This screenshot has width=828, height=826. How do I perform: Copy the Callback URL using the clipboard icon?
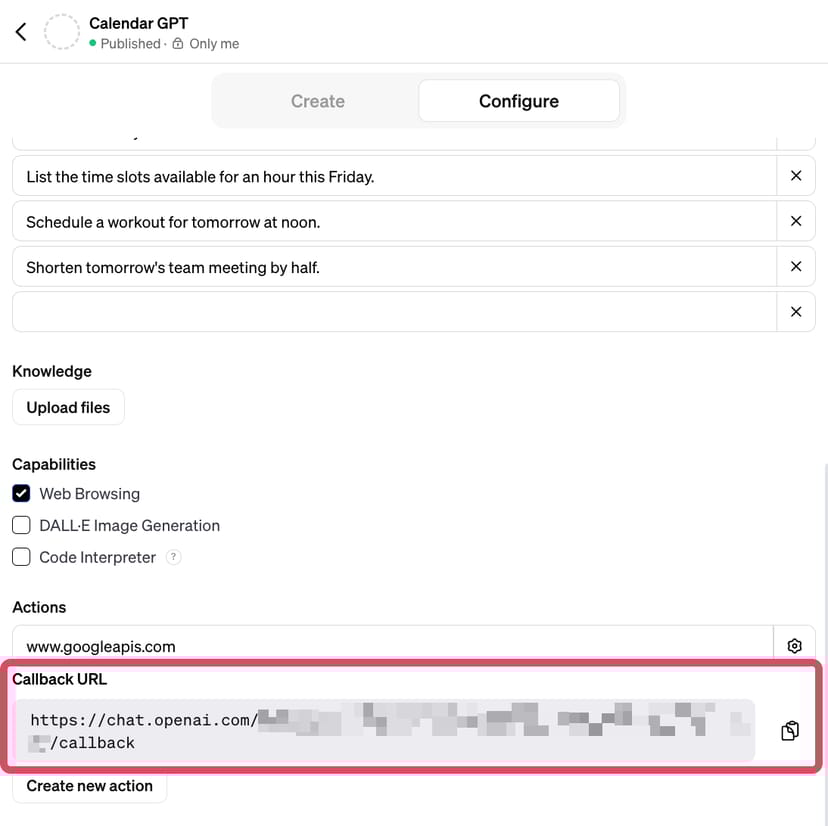point(790,731)
